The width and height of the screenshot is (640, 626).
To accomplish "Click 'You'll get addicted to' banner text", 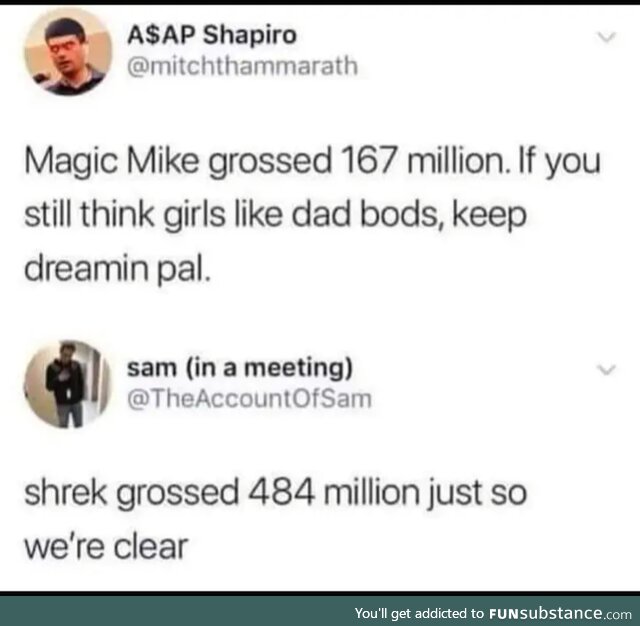I will [419, 613].
